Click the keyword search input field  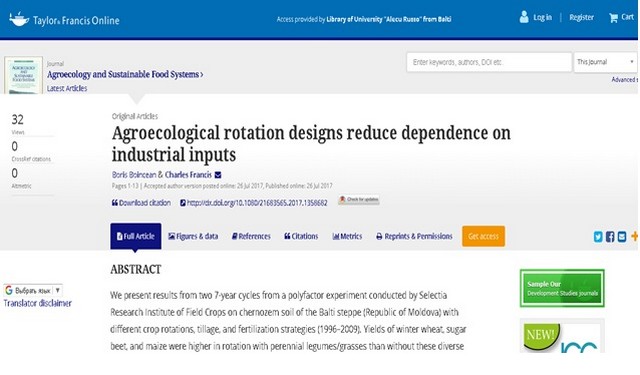[x=489, y=62]
